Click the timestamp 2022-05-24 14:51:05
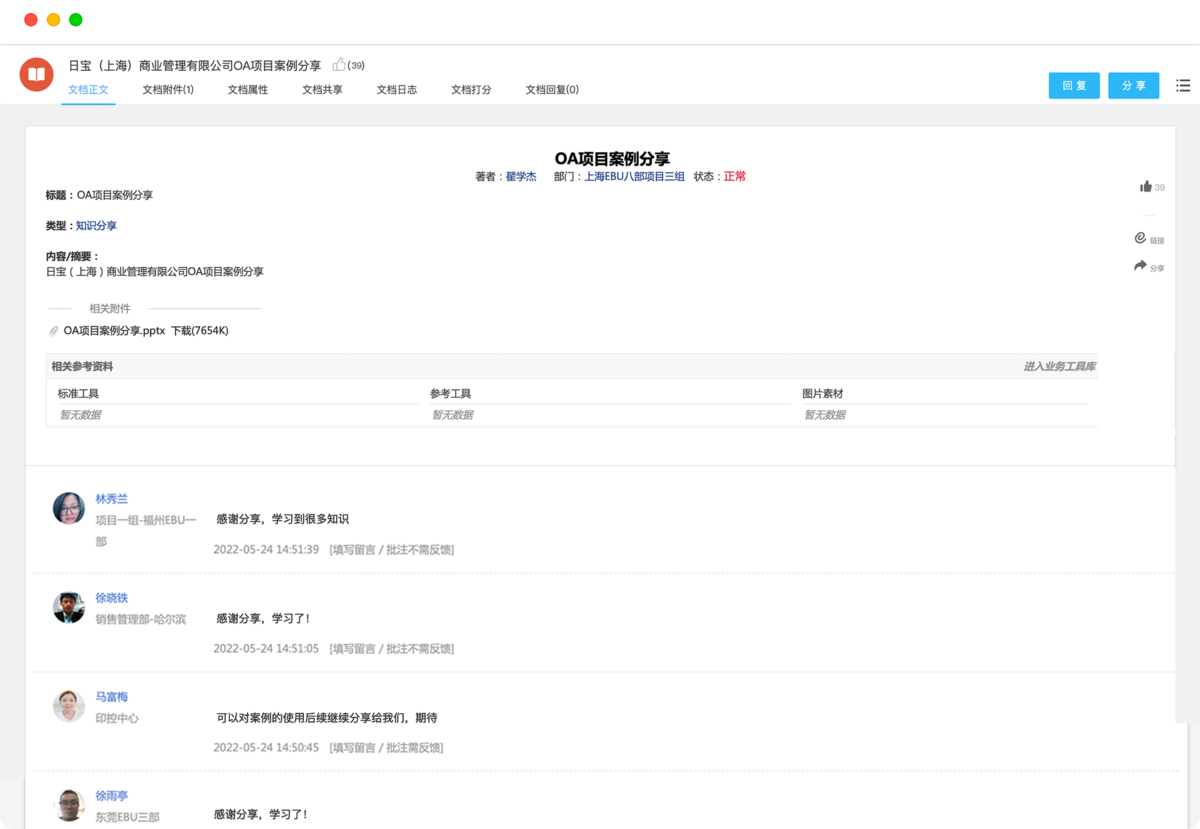Screen dimensions: 1200x829 pyautogui.click(x=266, y=648)
